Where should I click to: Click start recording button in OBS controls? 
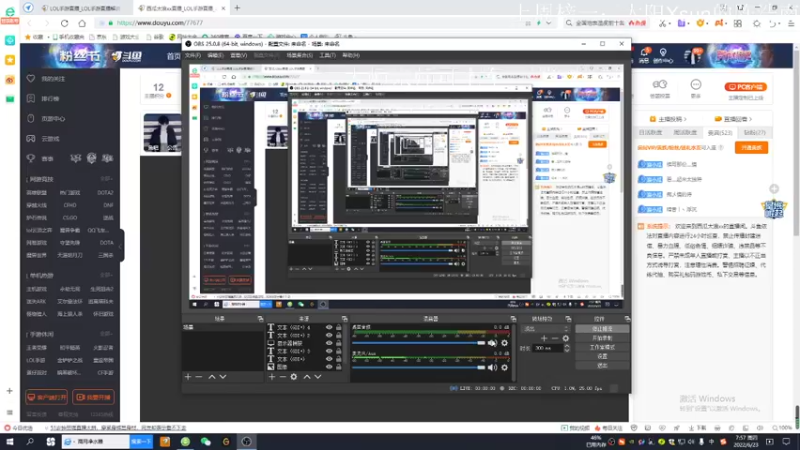[x=602, y=338]
